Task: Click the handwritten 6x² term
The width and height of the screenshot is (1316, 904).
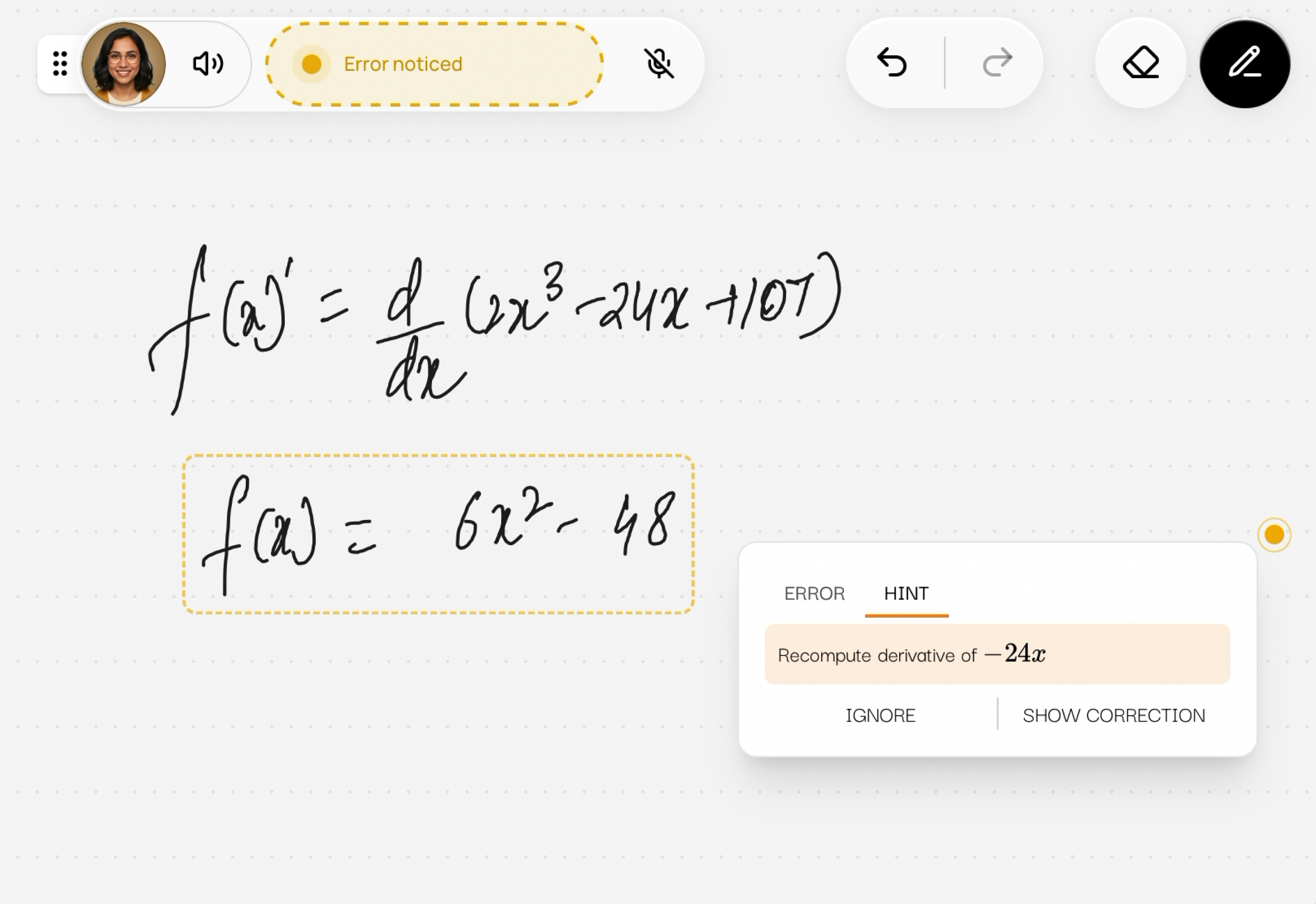Action: [501, 521]
